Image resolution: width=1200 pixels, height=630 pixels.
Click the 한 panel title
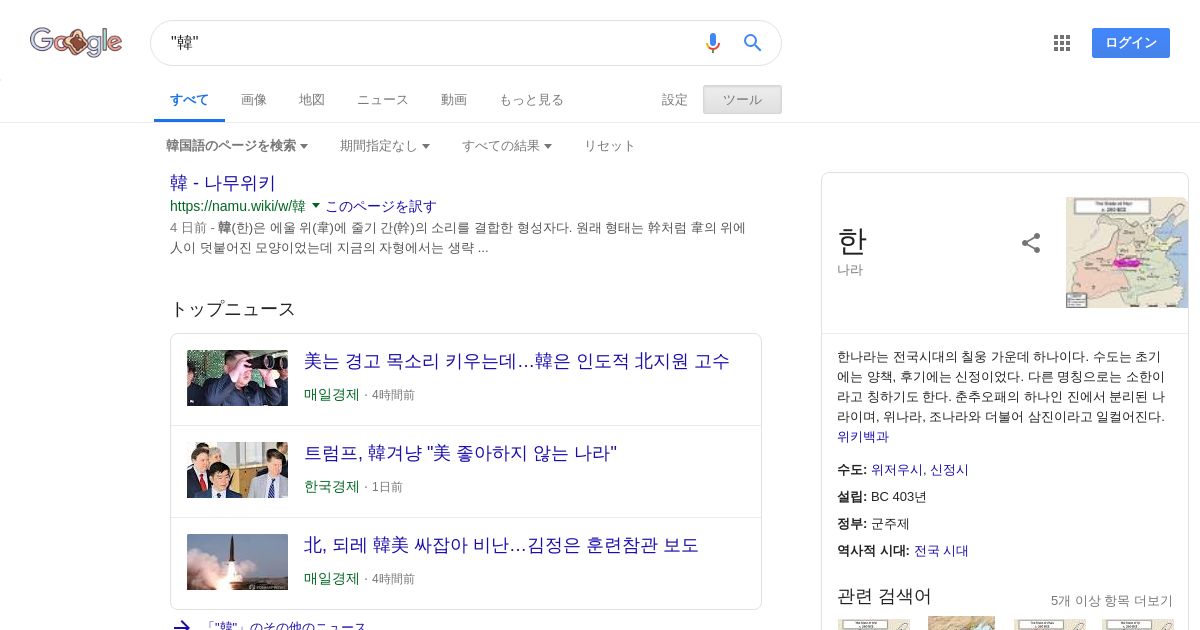852,241
